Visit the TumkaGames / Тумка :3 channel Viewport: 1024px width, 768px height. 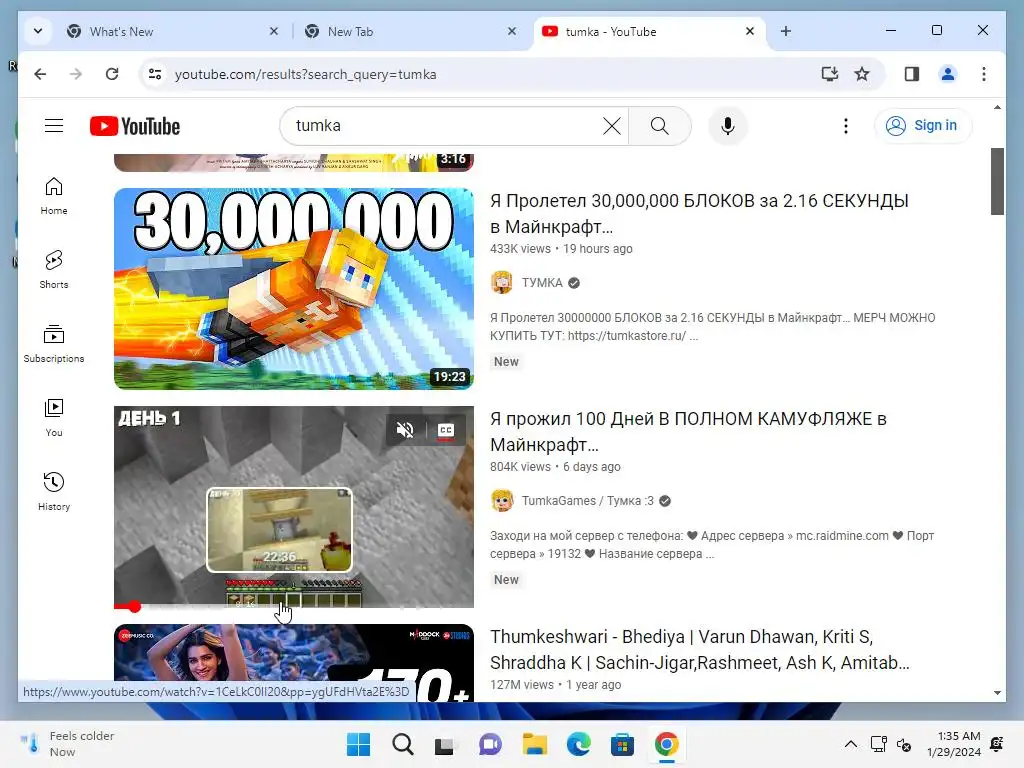[x=587, y=501]
